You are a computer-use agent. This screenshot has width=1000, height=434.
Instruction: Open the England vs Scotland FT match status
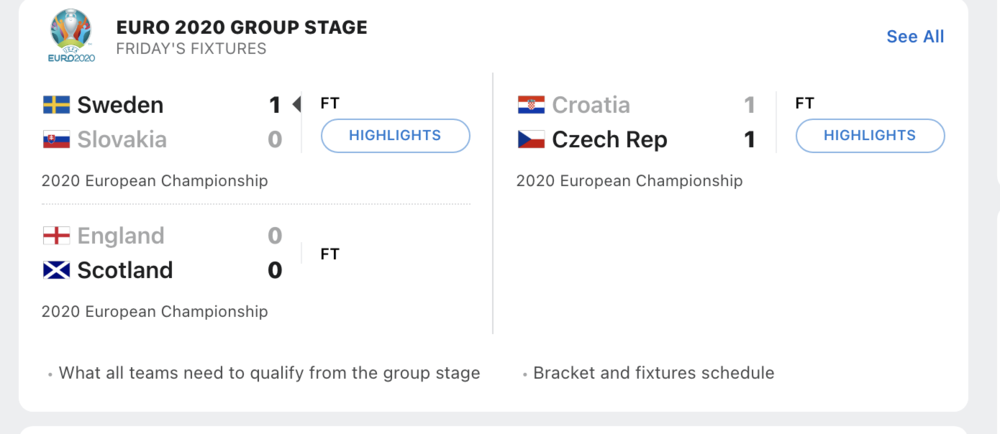(330, 254)
